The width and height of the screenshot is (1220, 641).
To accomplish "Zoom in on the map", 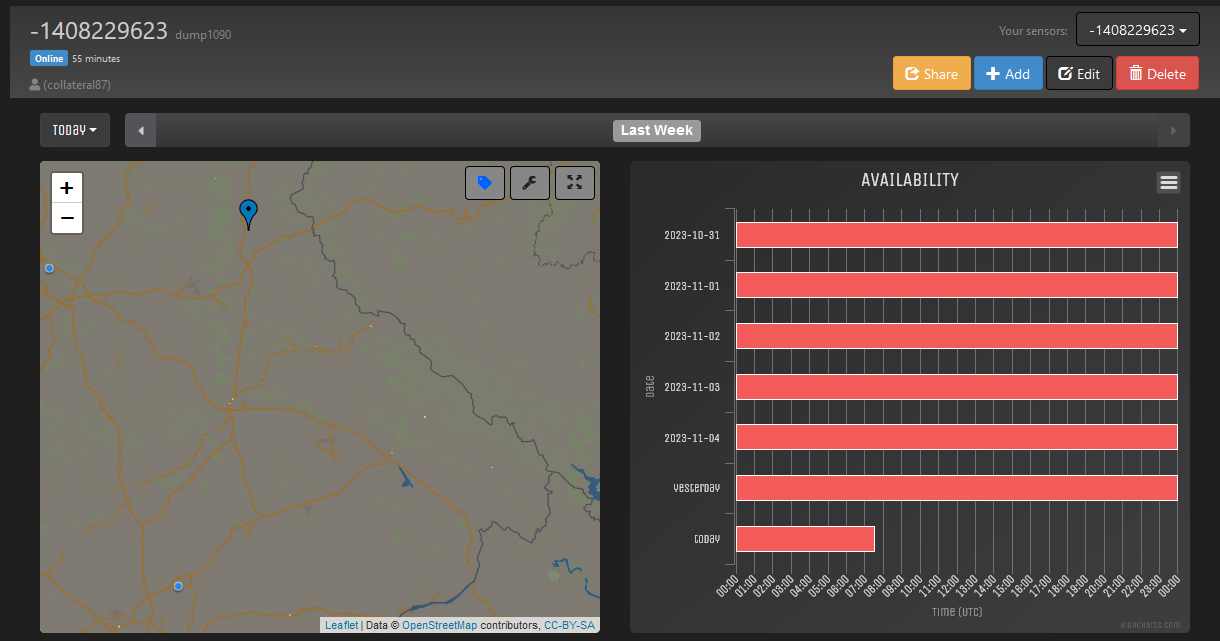I will [67, 188].
